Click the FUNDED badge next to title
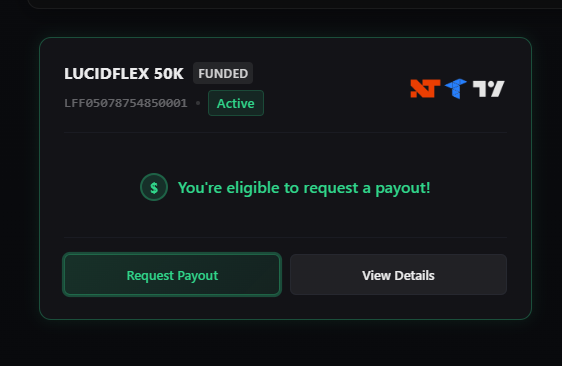 tap(223, 73)
